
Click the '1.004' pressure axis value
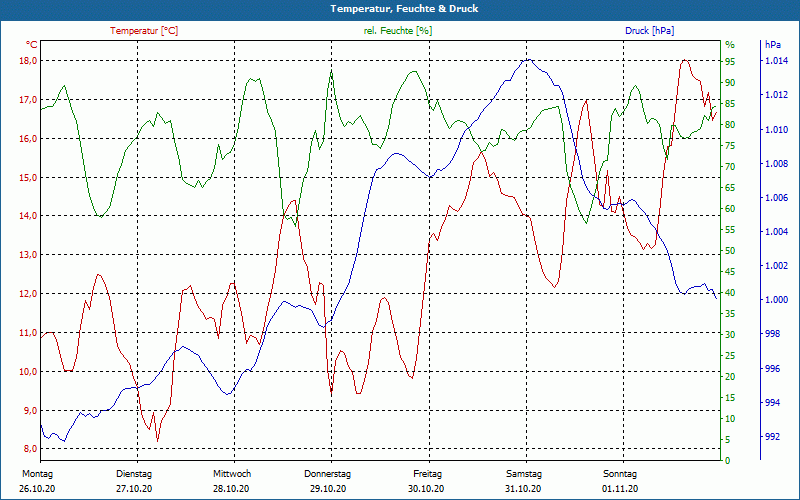[776, 232]
